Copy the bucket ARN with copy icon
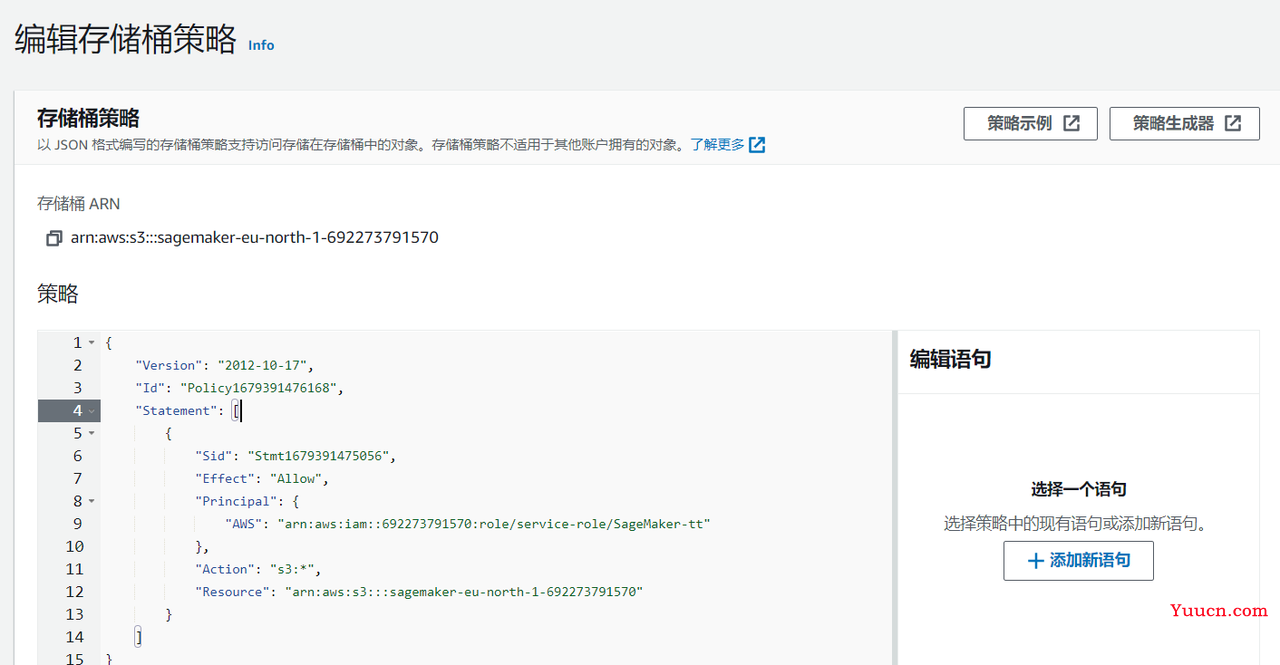Image resolution: width=1280 pixels, height=665 pixels. pos(54,238)
